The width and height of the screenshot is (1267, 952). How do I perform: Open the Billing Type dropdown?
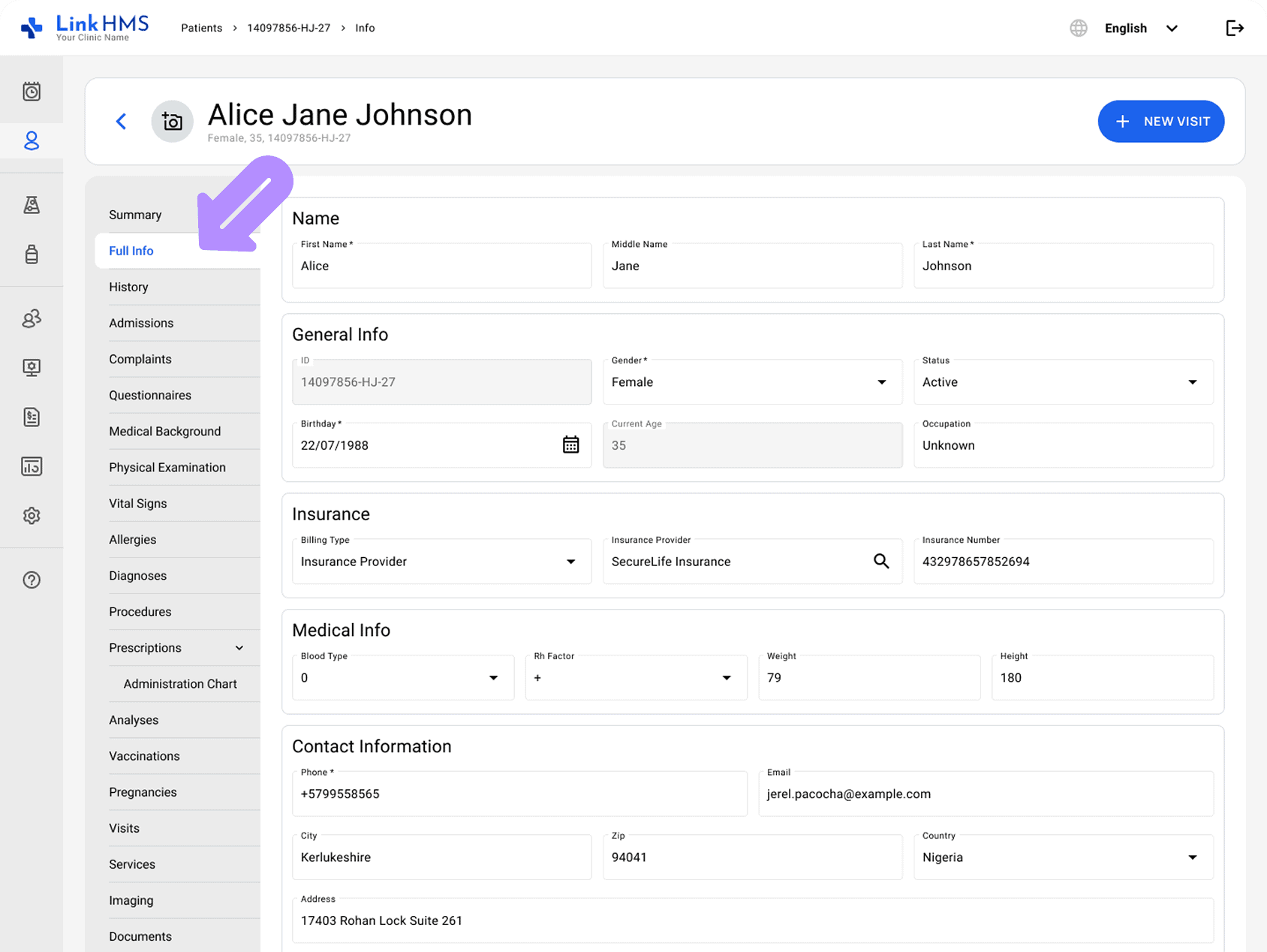[441, 562]
